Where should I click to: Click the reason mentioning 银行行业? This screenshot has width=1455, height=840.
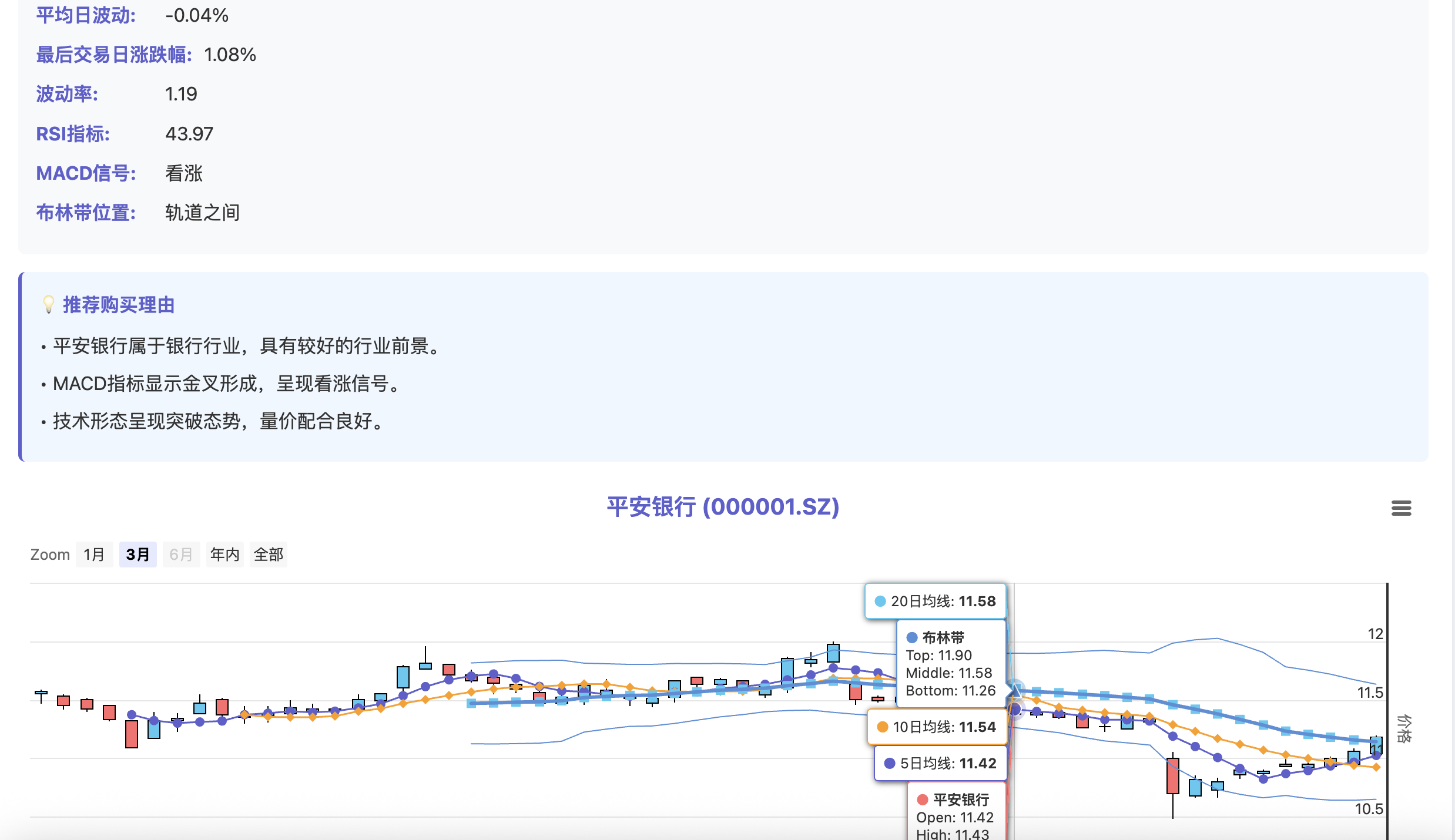[x=247, y=346]
